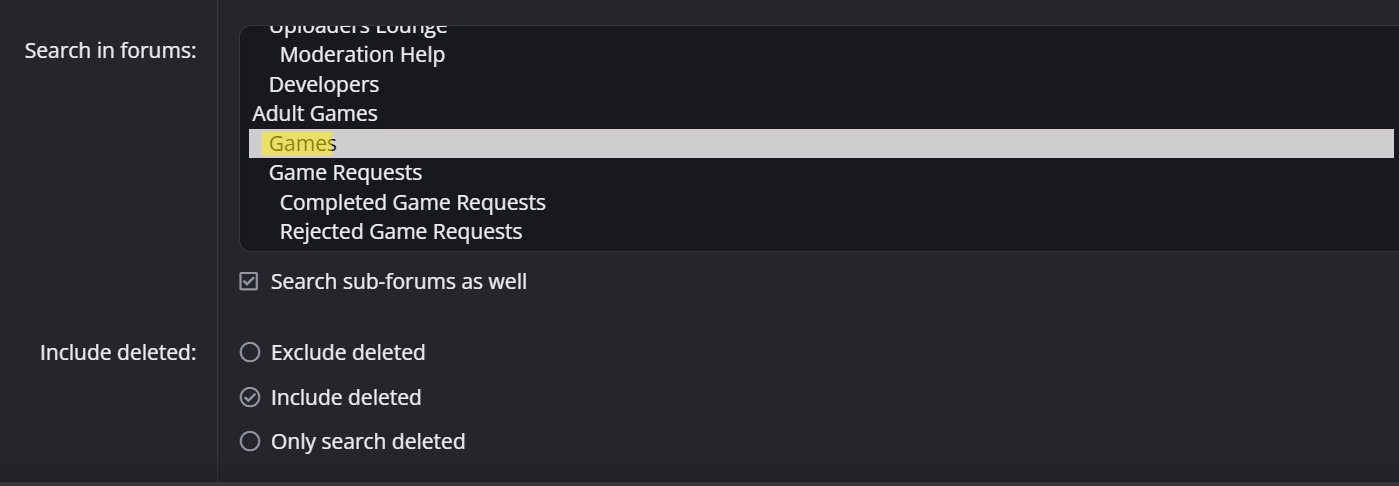This screenshot has height=486, width=1399.
Task: Click the checked Include deleted radio button
Action: coord(250,397)
